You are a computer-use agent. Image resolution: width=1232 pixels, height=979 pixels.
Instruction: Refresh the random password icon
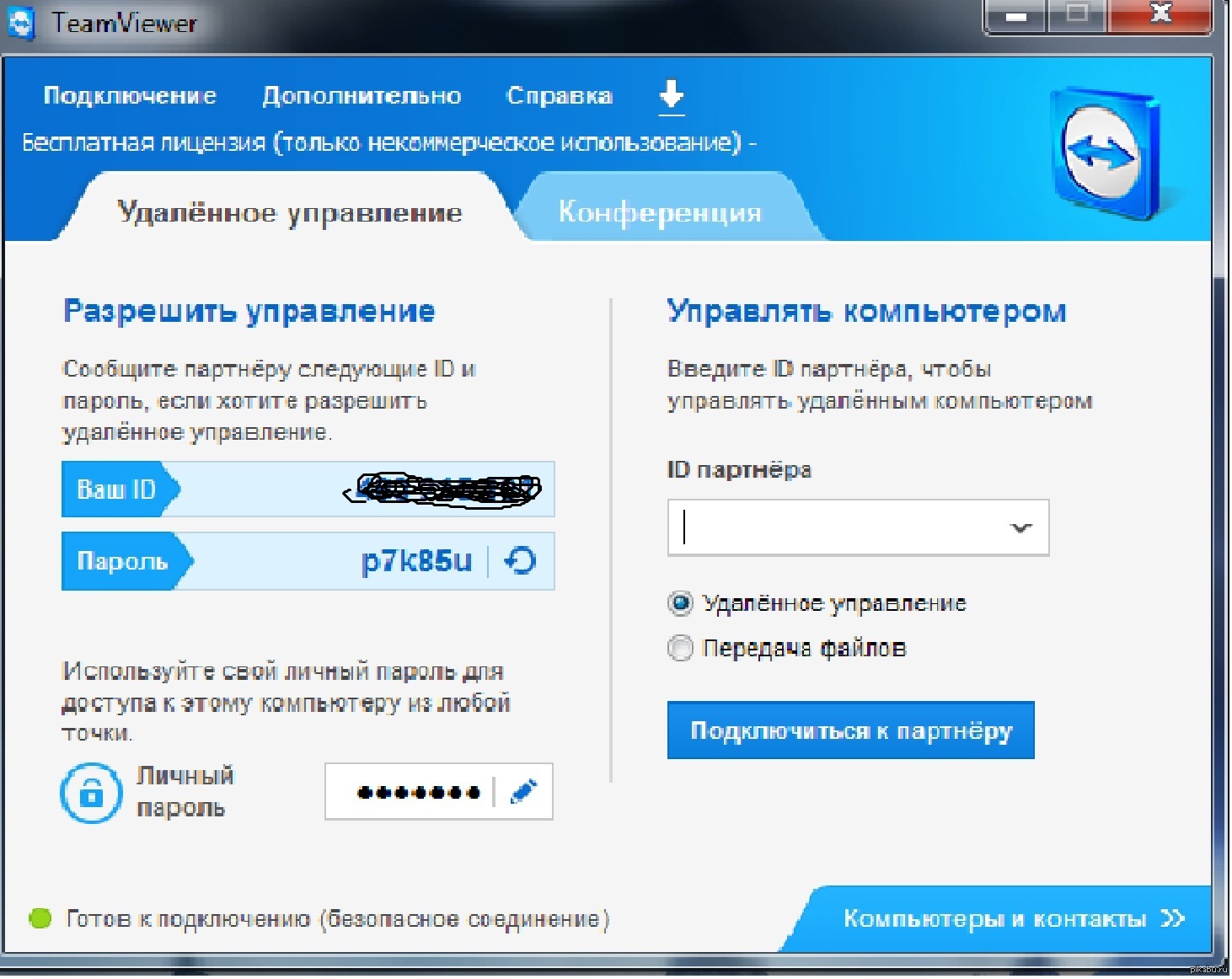coord(520,560)
